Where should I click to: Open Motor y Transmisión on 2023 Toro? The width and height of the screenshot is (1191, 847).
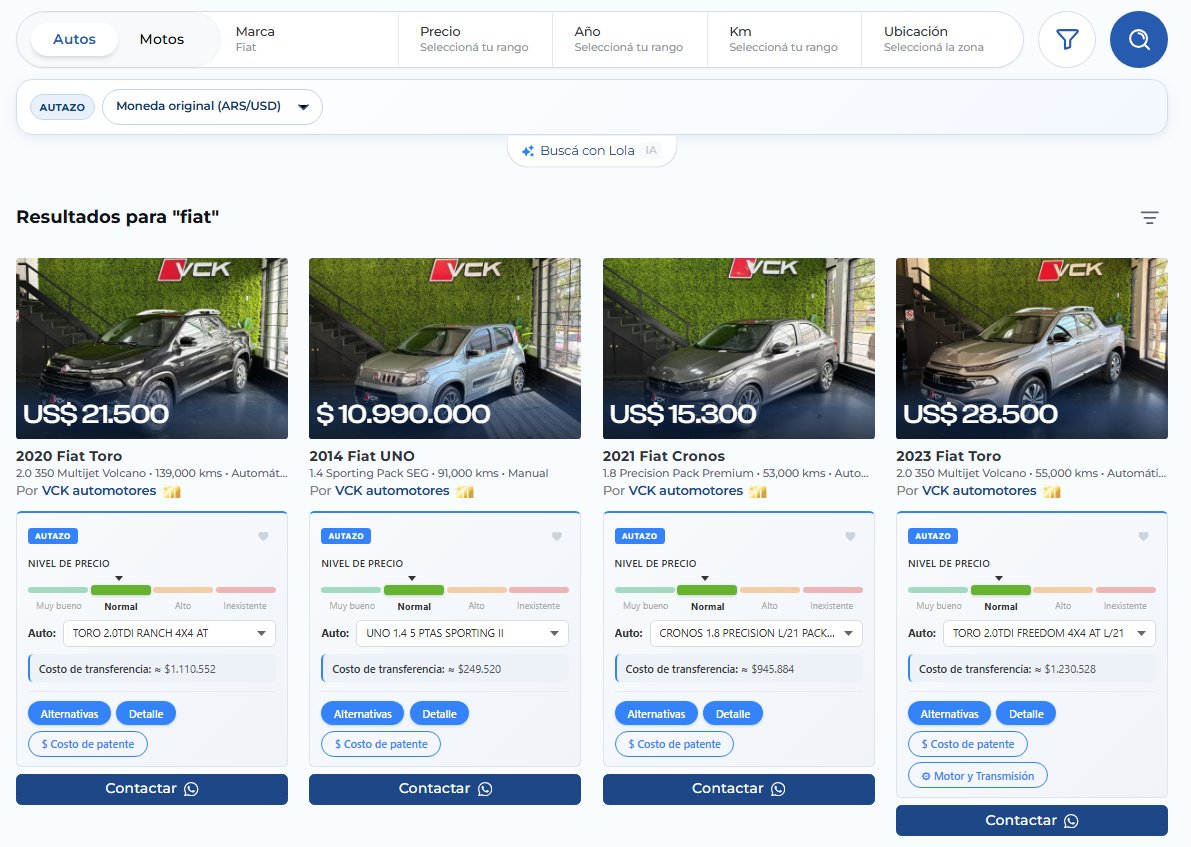click(x=978, y=776)
